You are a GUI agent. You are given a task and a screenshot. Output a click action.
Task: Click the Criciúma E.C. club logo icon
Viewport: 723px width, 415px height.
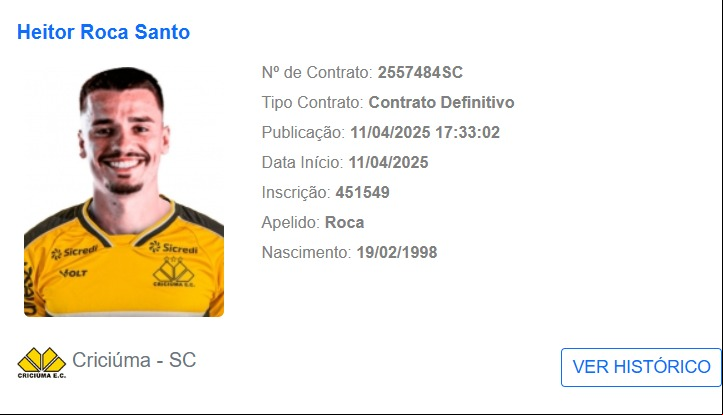[41, 362]
